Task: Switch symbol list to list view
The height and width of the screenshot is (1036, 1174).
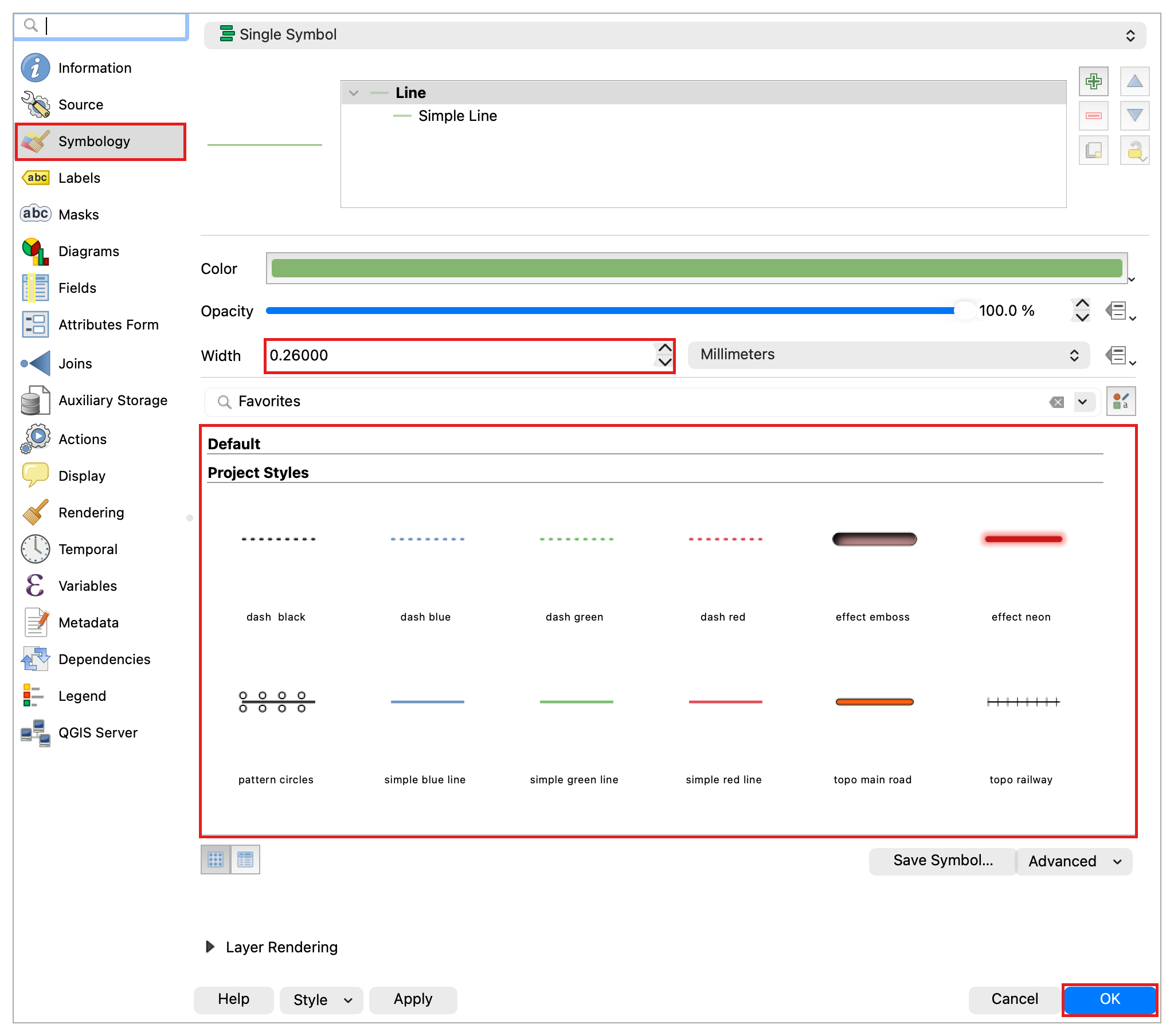Action: click(x=245, y=859)
